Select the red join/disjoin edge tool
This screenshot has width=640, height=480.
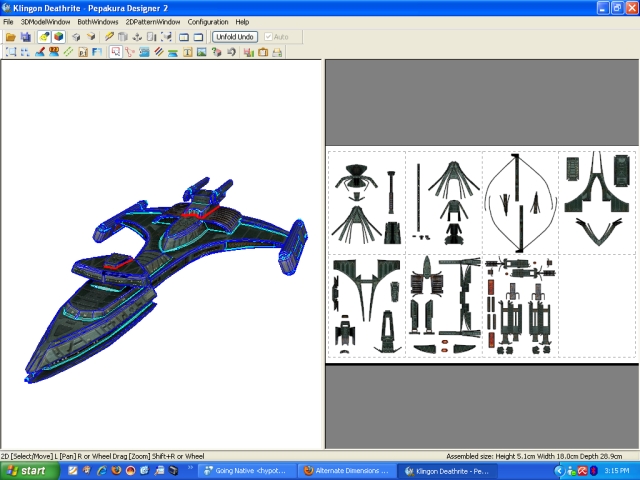point(130,52)
